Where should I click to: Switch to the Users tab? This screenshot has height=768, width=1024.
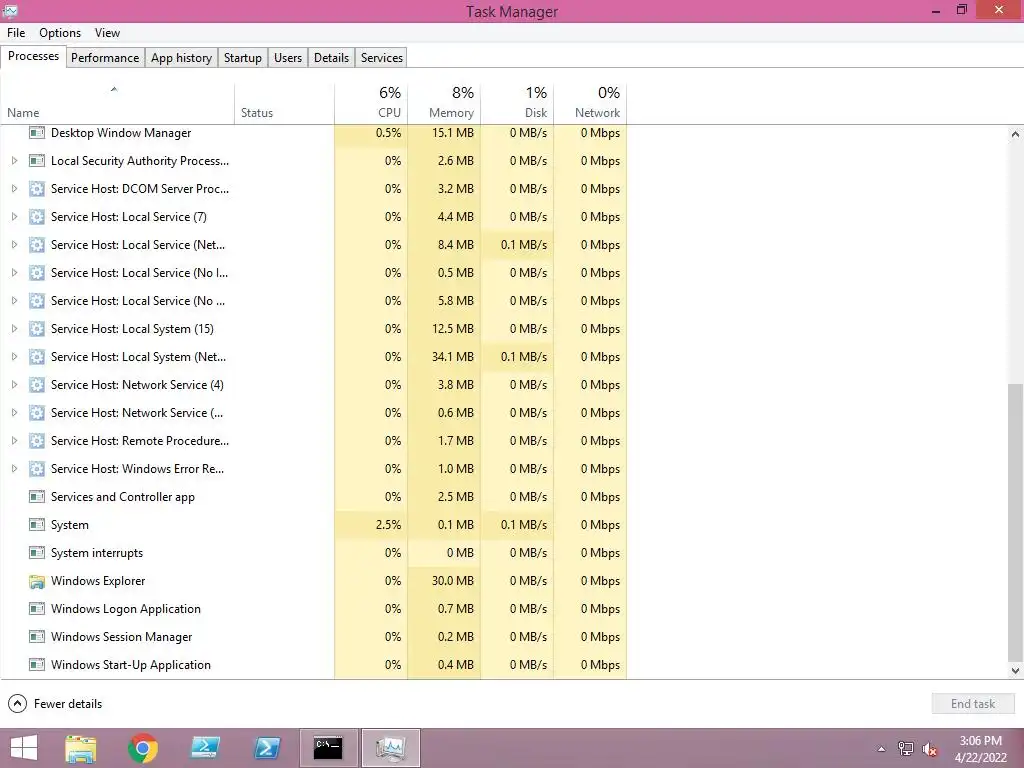coord(288,57)
